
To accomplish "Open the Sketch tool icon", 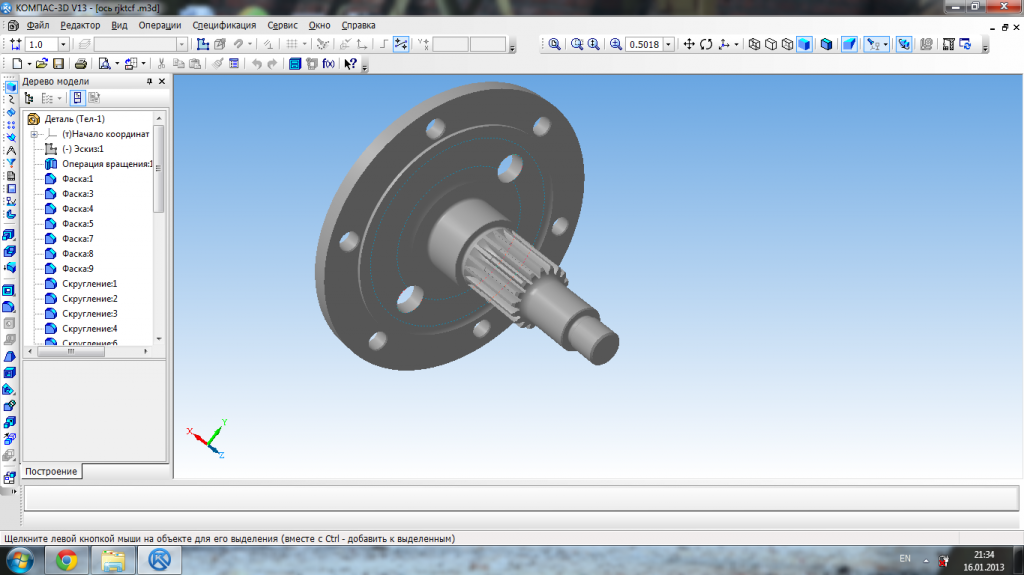I will pos(203,44).
